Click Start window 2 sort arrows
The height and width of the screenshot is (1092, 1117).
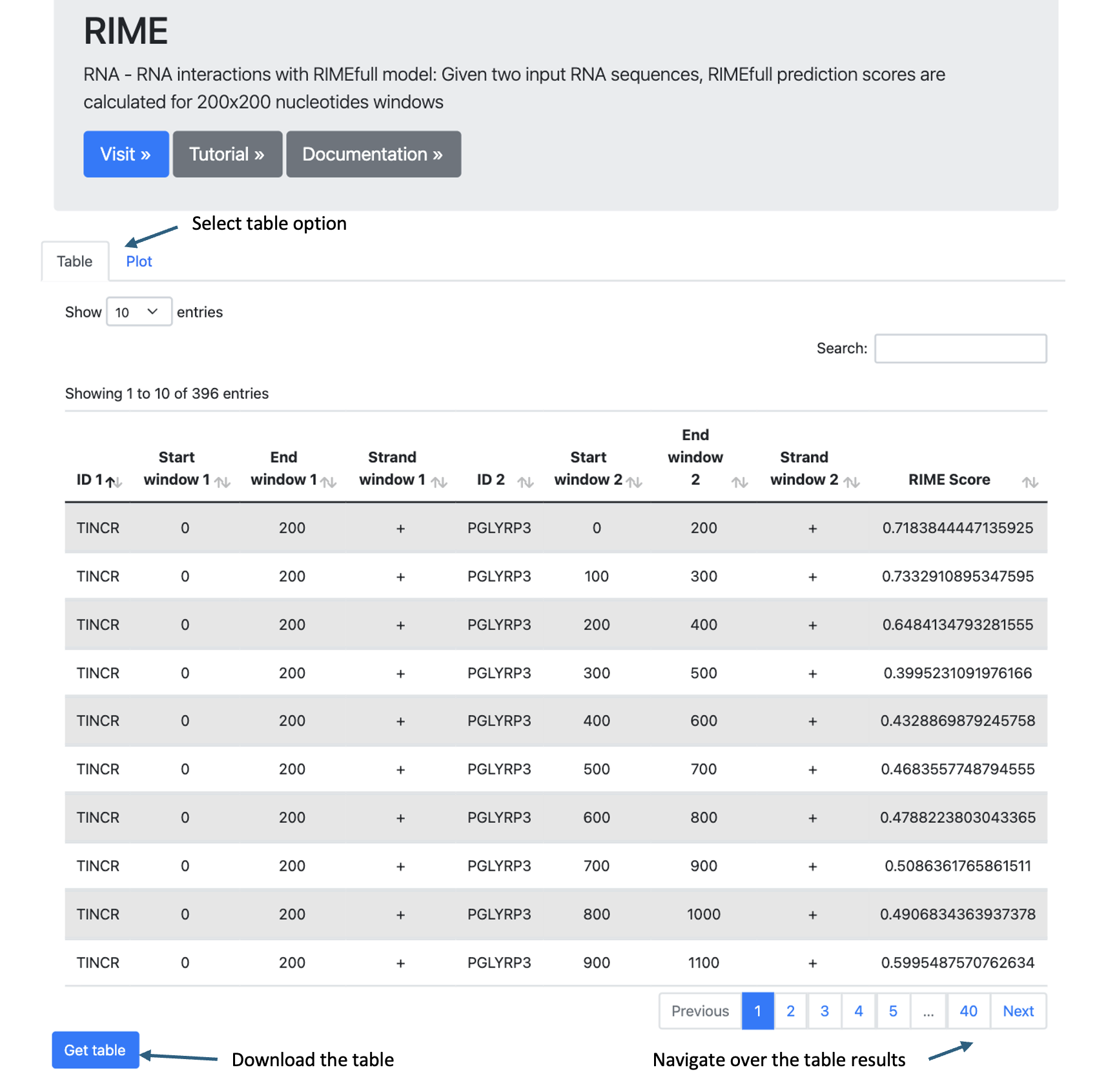tap(634, 482)
